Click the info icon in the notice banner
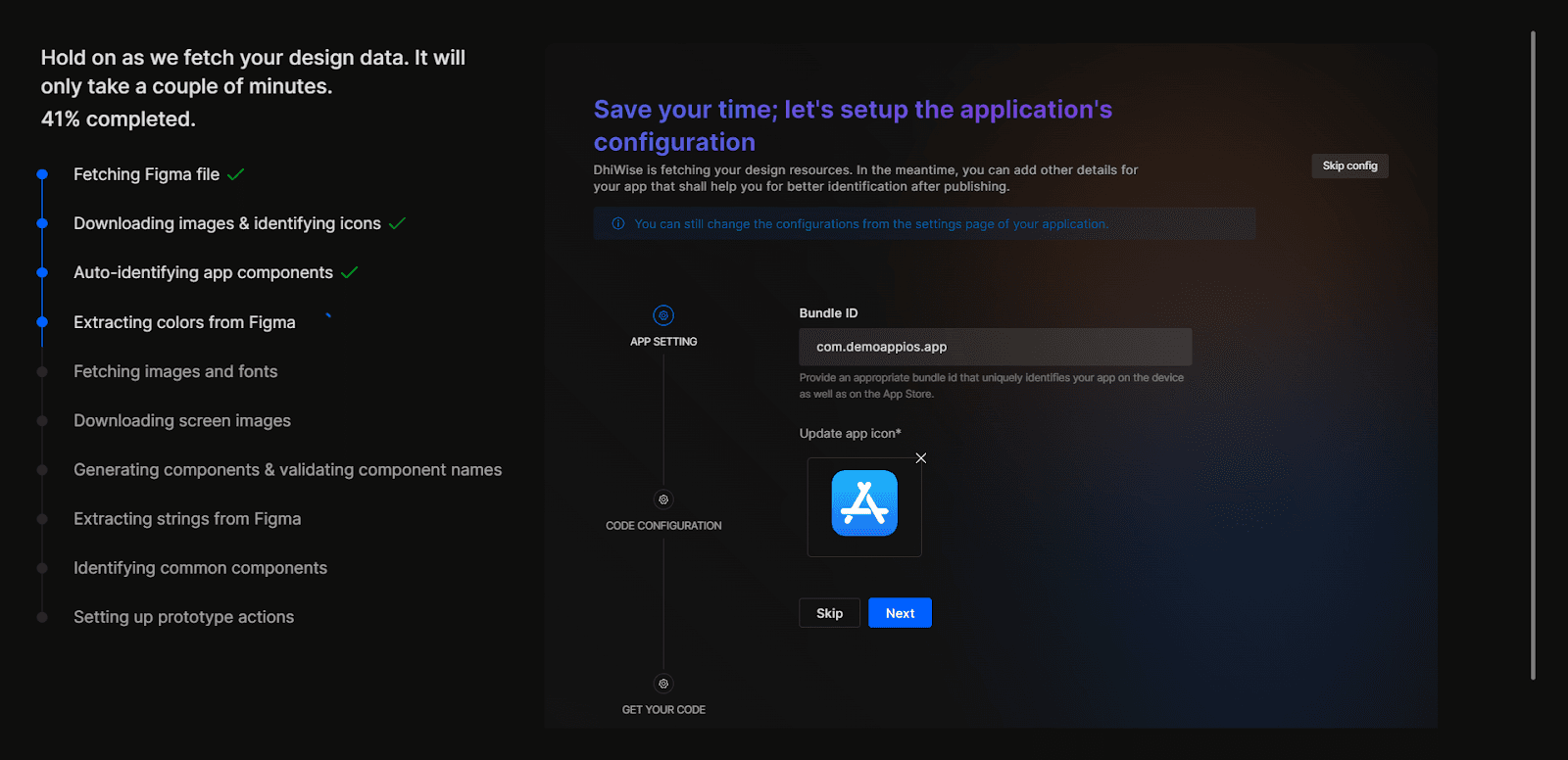The image size is (1568, 760). click(x=618, y=224)
